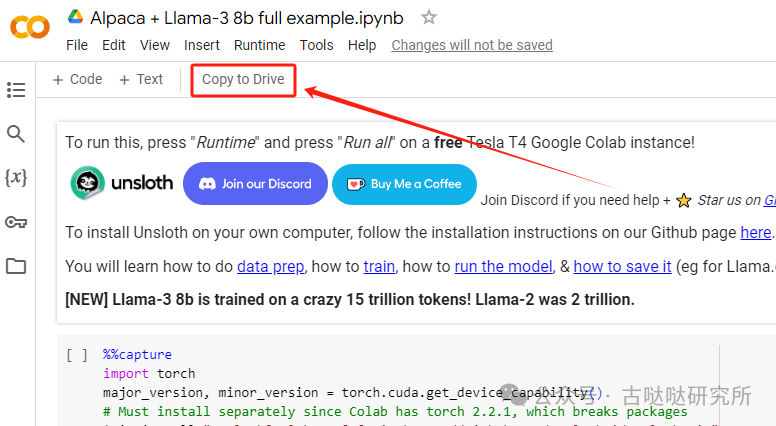Open the Variables {x} panel icon
This screenshot has height=426, width=776.
[x=16, y=177]
